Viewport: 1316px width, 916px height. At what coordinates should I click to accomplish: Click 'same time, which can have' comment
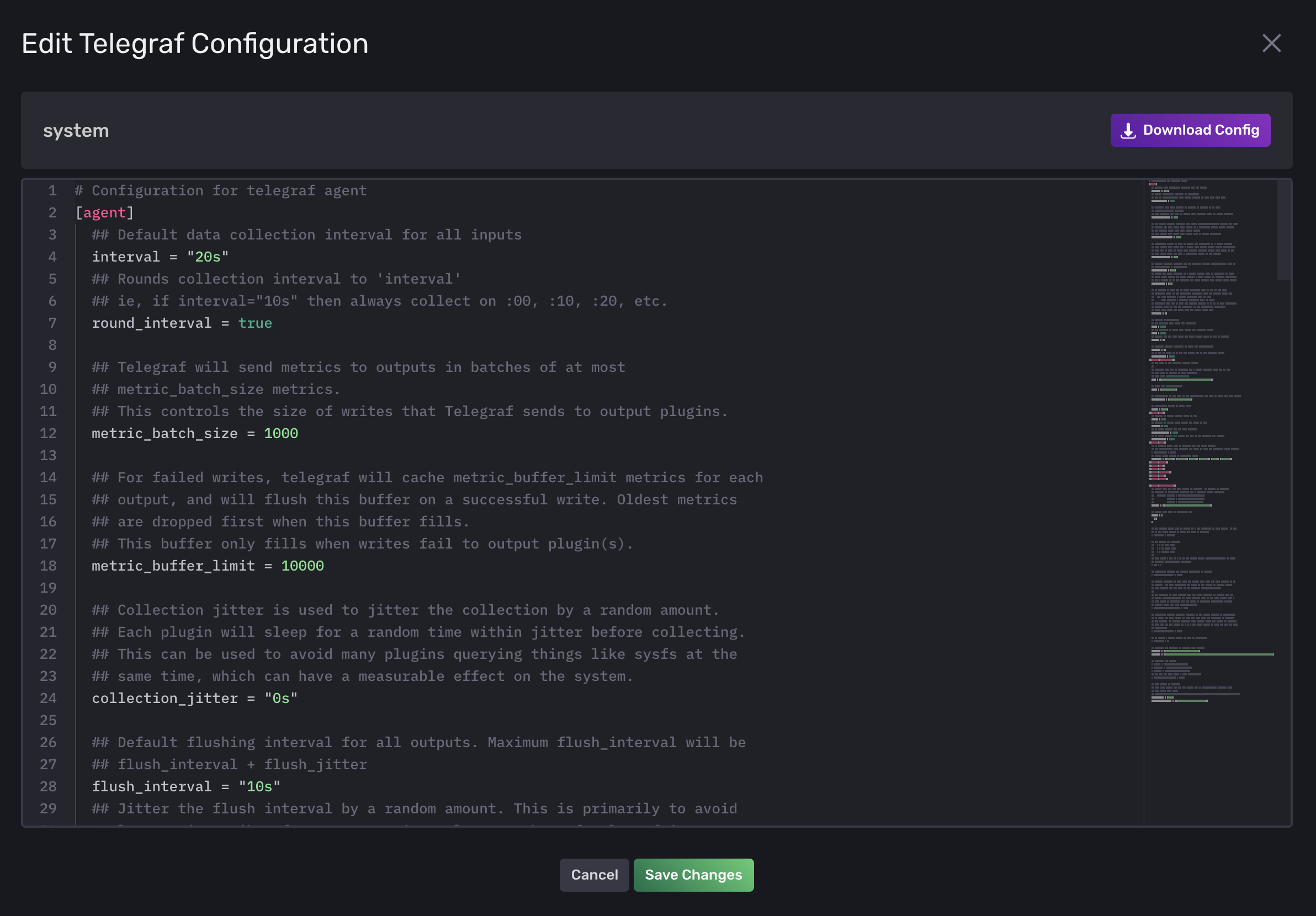pyautogui.click(x=362, y=676)
